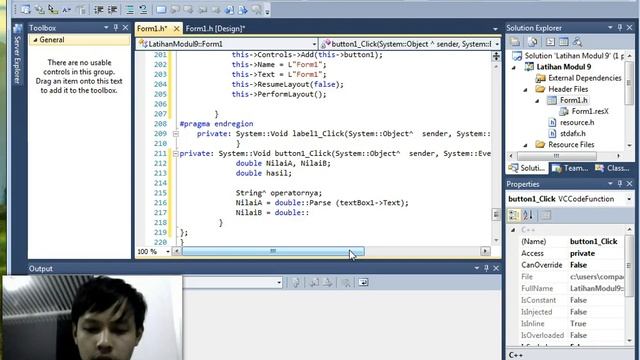The image size is (640, 360).
Task: Click Show All Files icon in Solution Explorer
Action: pos(533,42)
